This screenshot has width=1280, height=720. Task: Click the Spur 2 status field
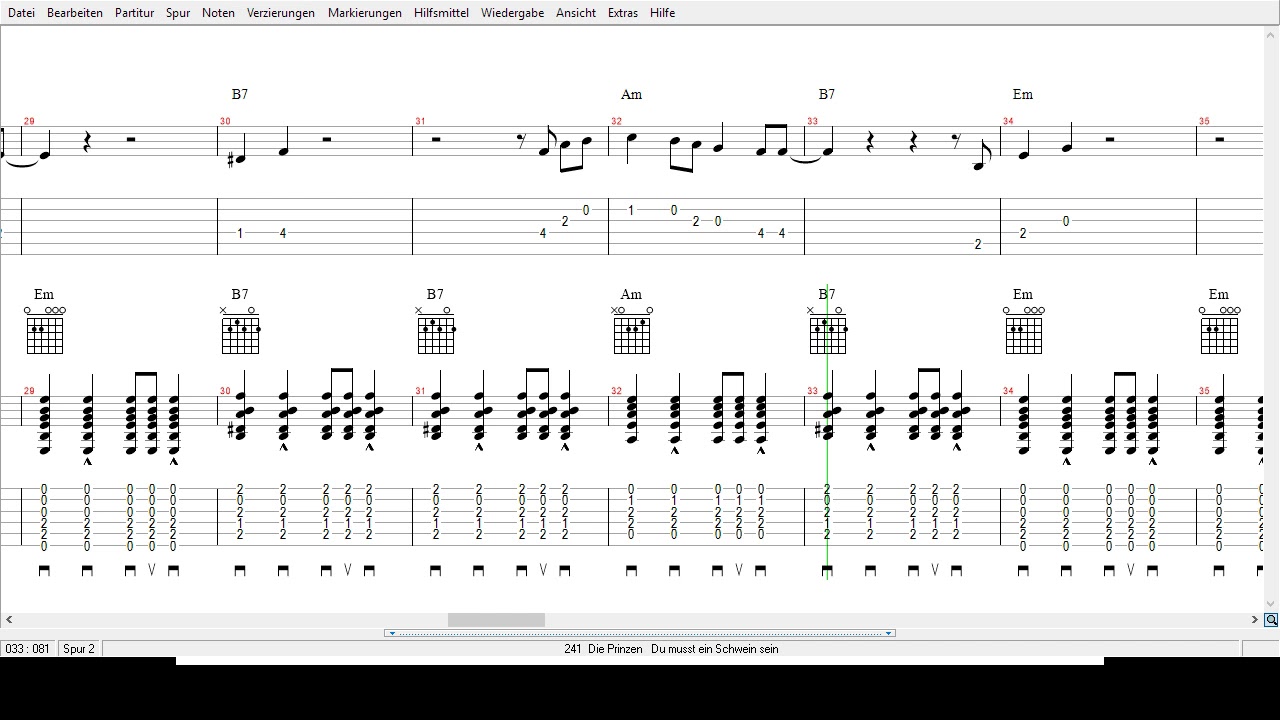(80, 649)
